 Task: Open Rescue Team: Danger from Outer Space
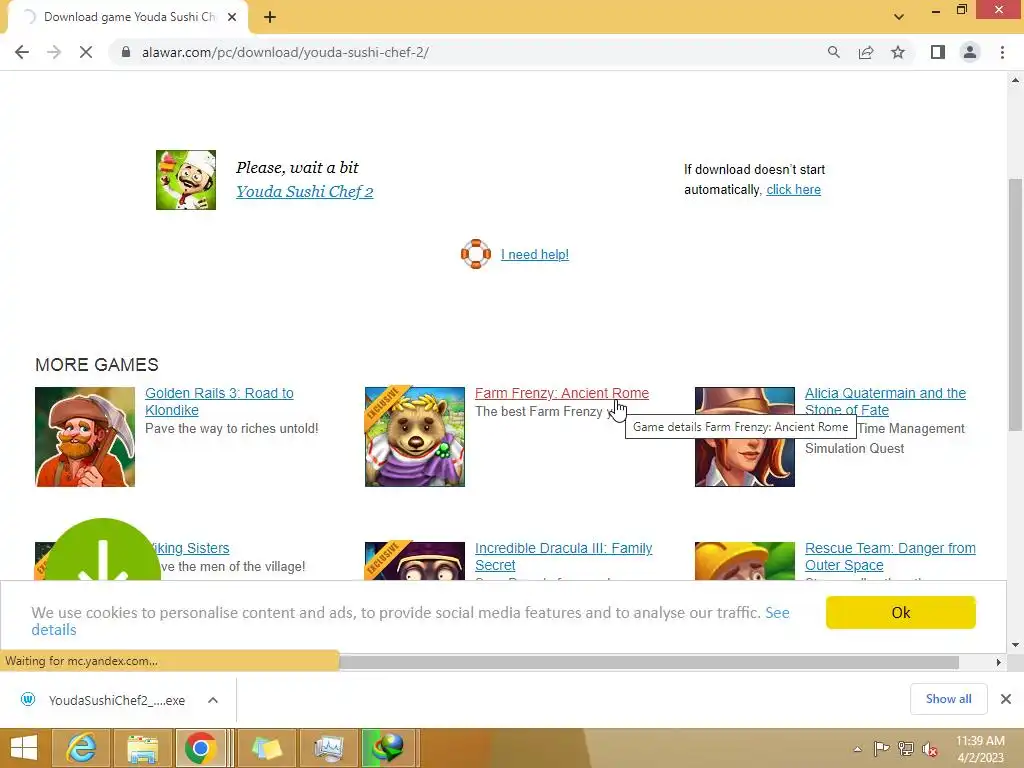[890, 556]
